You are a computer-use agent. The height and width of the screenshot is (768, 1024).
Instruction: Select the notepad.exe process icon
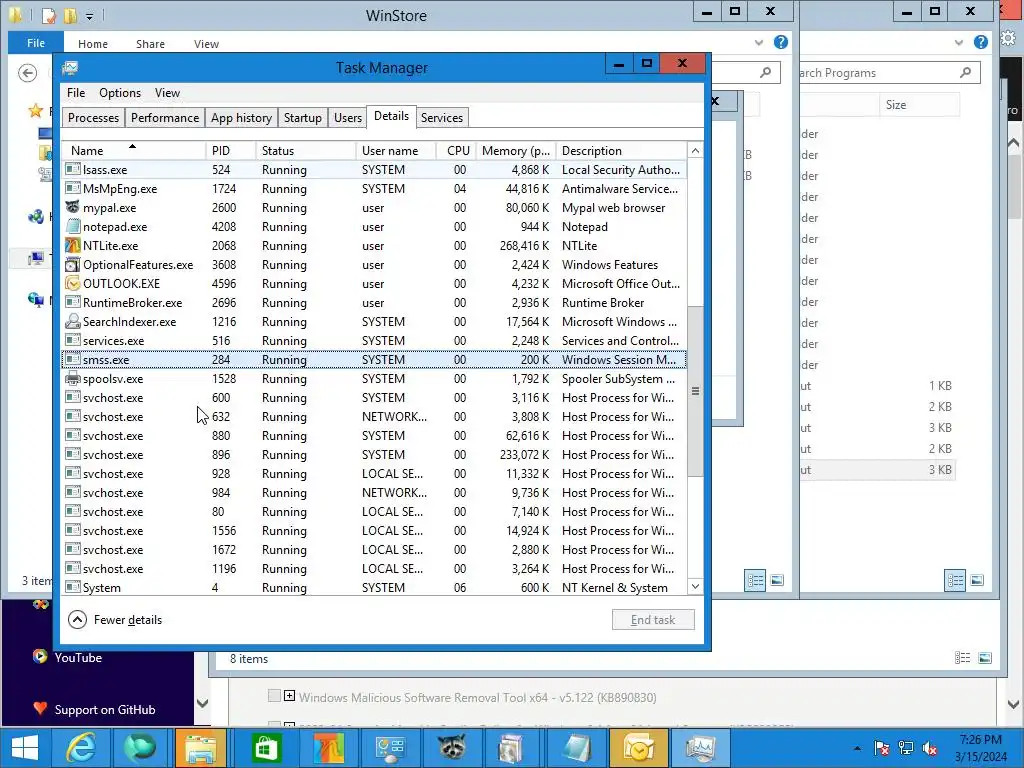(72, 227)
